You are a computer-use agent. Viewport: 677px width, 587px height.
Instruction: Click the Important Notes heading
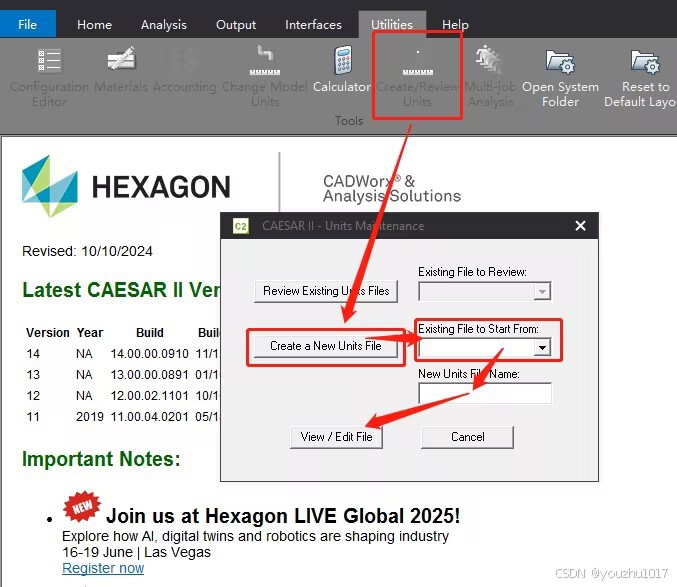click(x=101, y=459)
